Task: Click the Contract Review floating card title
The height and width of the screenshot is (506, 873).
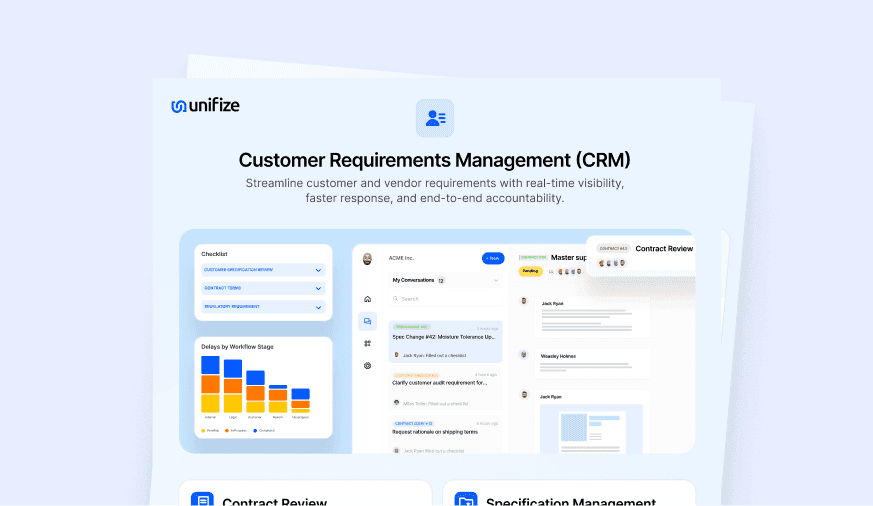Action: click(664, 249)
